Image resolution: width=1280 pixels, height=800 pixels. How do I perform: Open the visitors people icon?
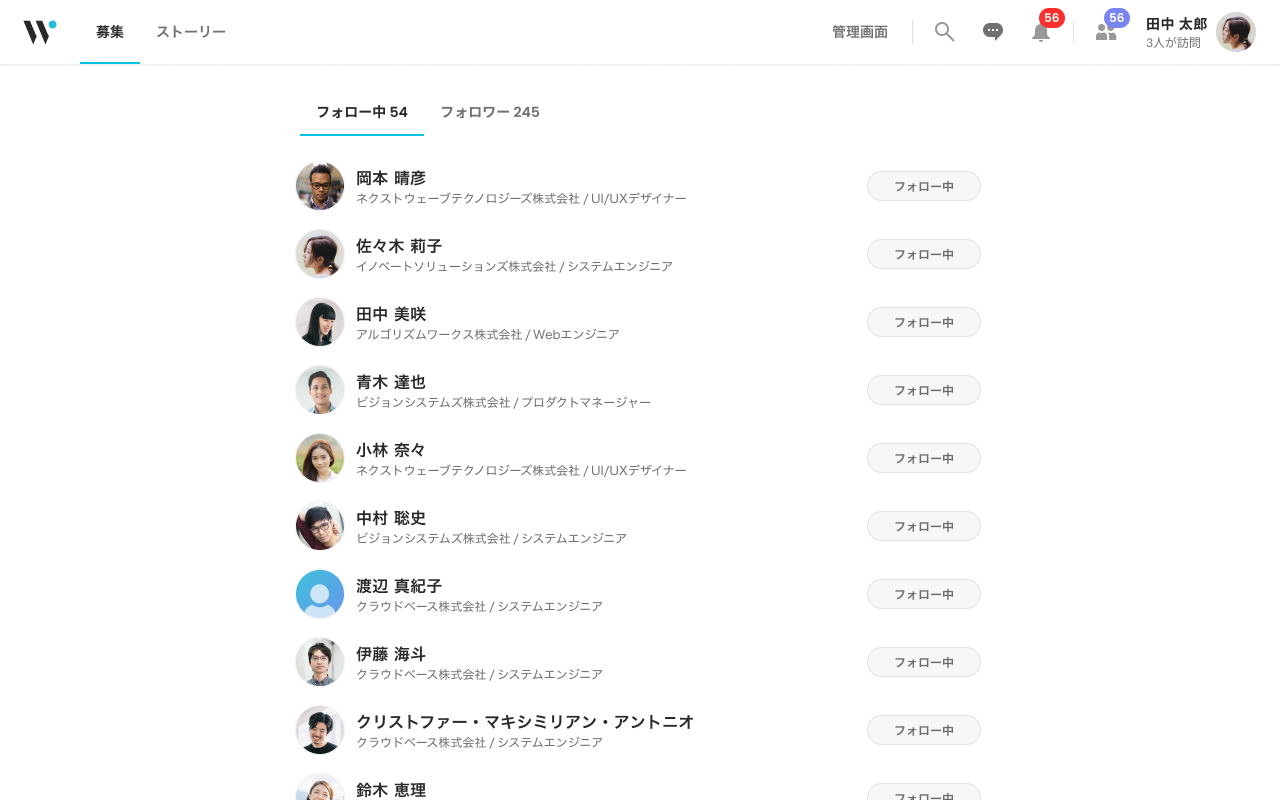pyautogui.click(x=1106, y=32)
